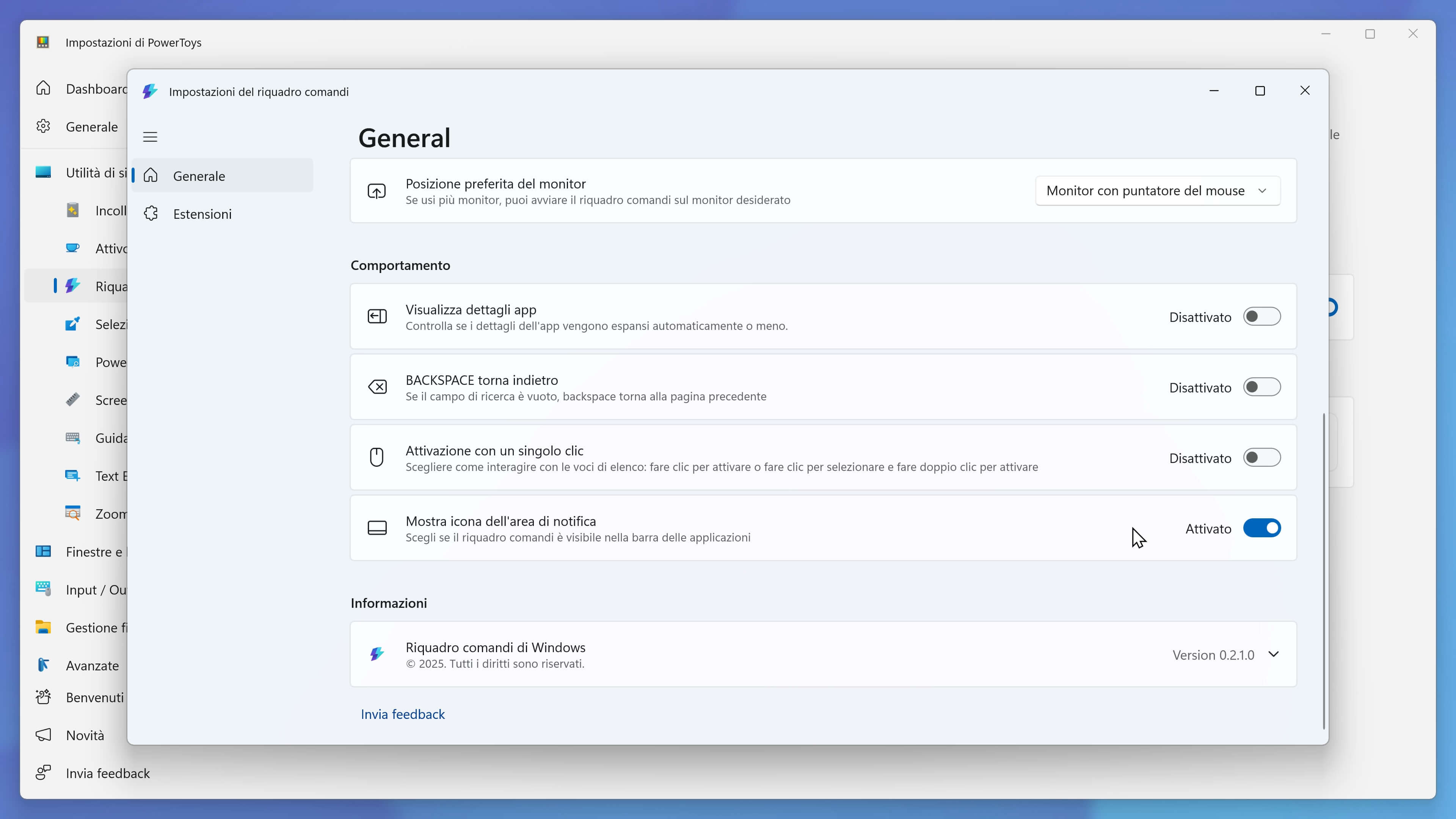Click the Screen ruler icon
The image size is (1456, 819).
click(x=73, y=400)
